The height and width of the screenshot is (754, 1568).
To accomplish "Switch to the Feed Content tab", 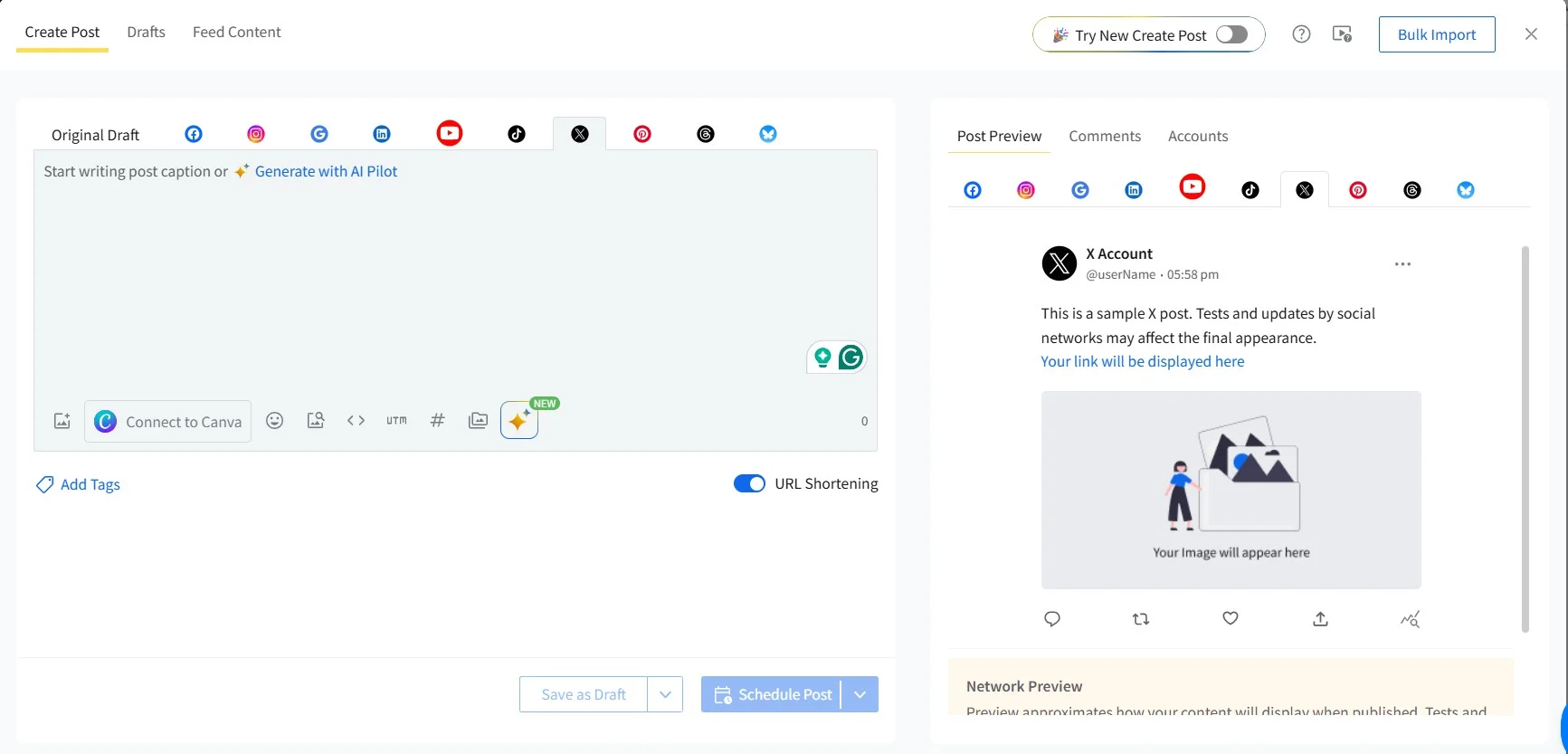I will tap(237, 32).
